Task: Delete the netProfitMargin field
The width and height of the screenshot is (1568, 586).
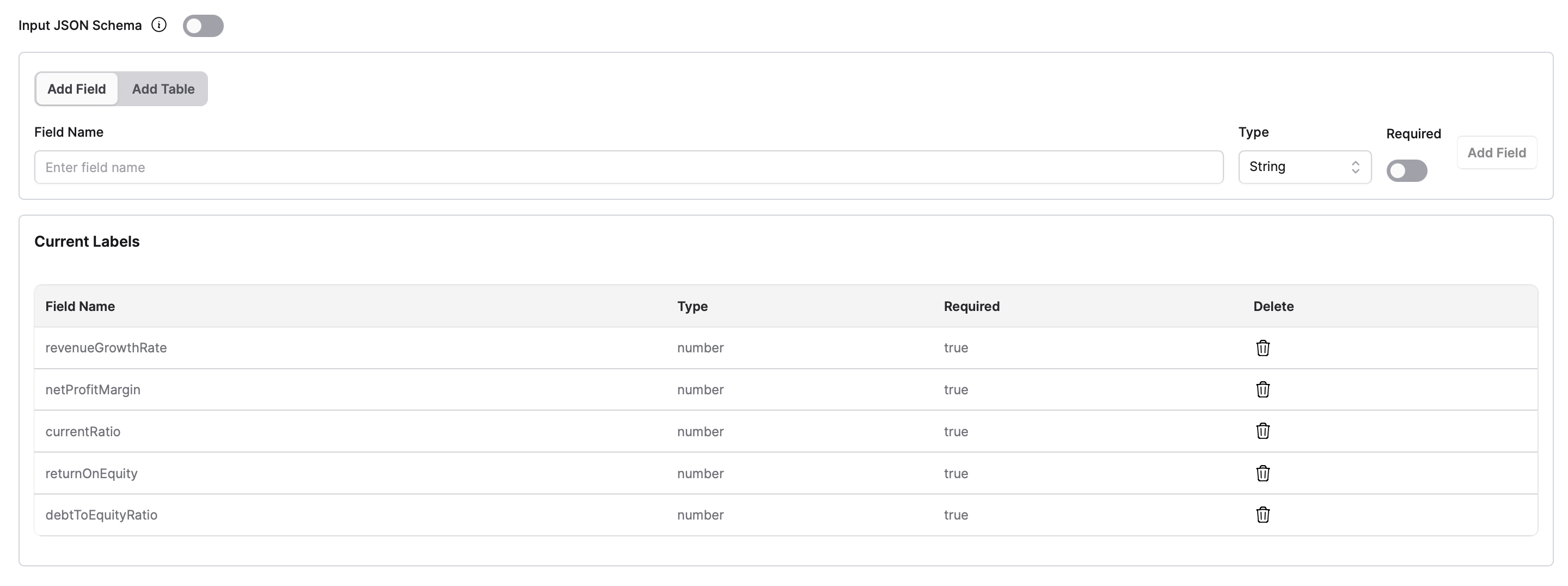Action: 1263,389
